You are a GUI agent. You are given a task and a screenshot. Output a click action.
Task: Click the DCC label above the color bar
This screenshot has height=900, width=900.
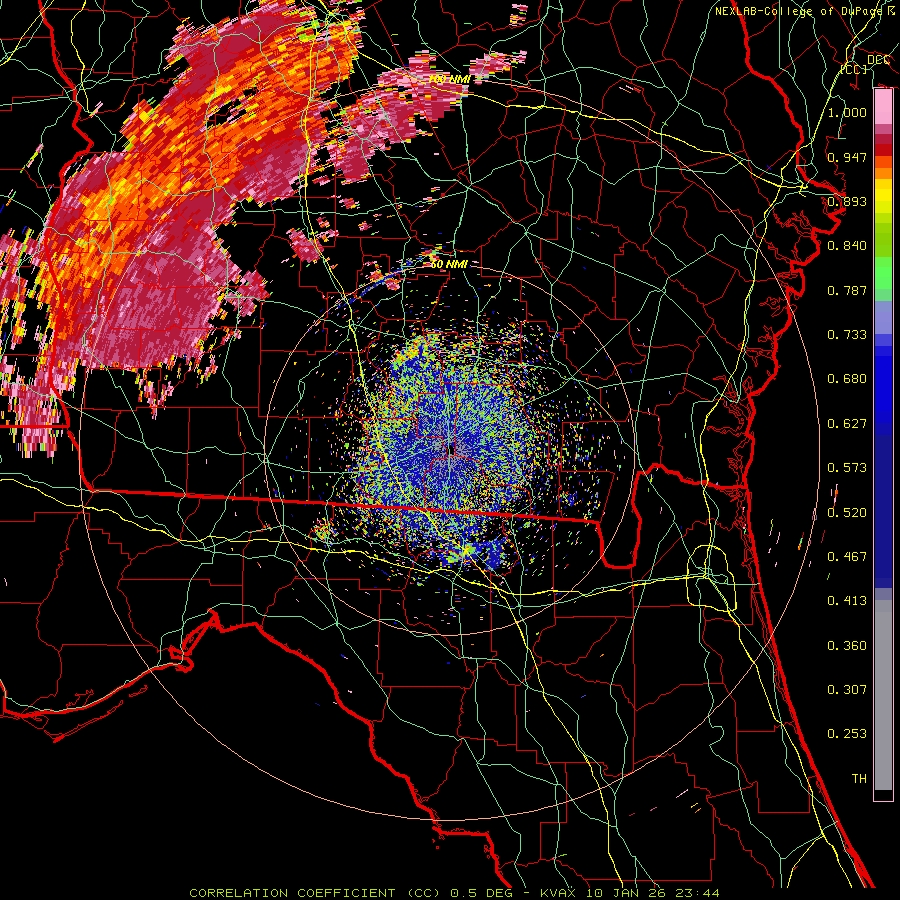879,60
